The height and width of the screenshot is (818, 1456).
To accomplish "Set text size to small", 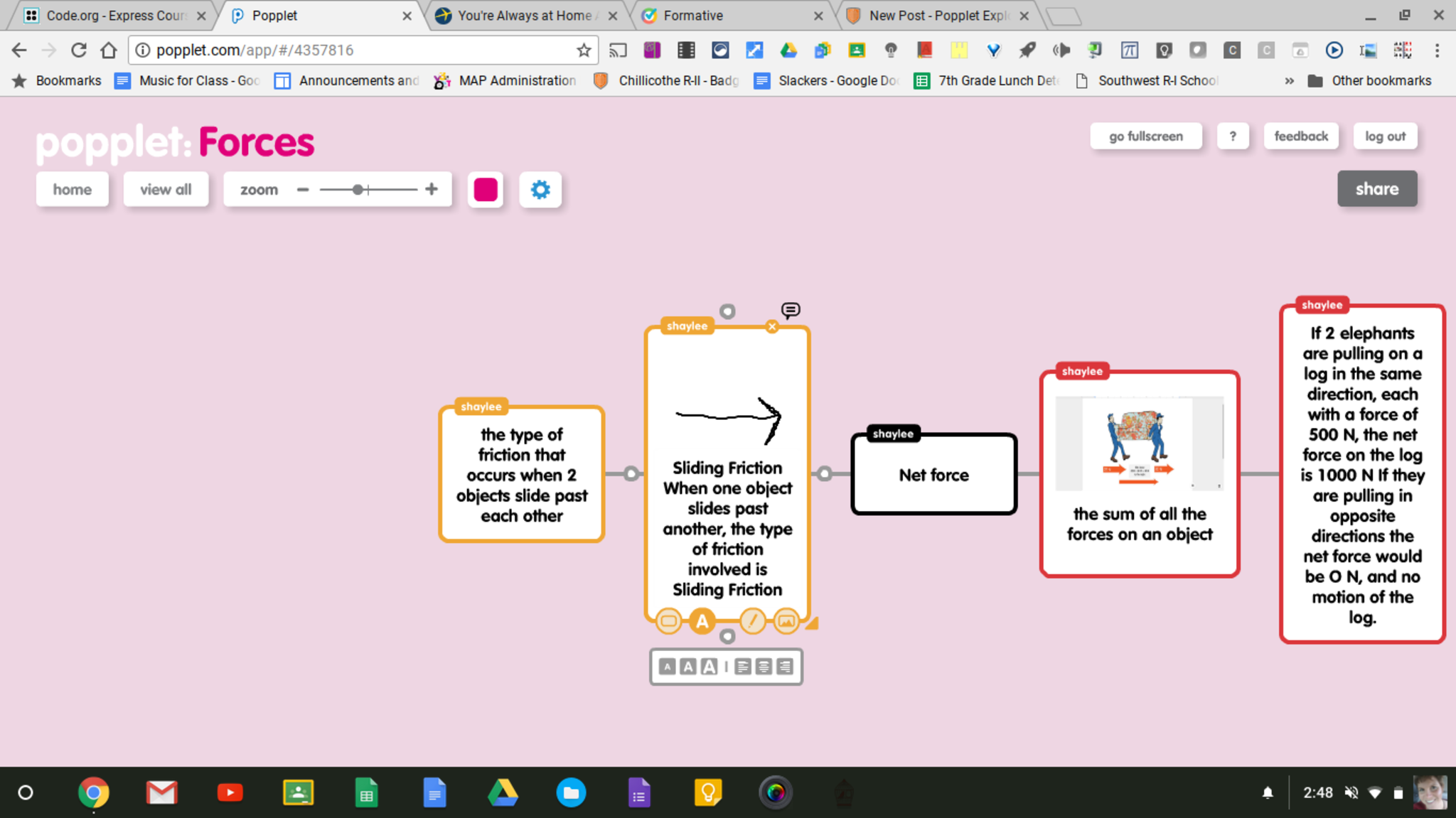I will click(x=667, y=667).
